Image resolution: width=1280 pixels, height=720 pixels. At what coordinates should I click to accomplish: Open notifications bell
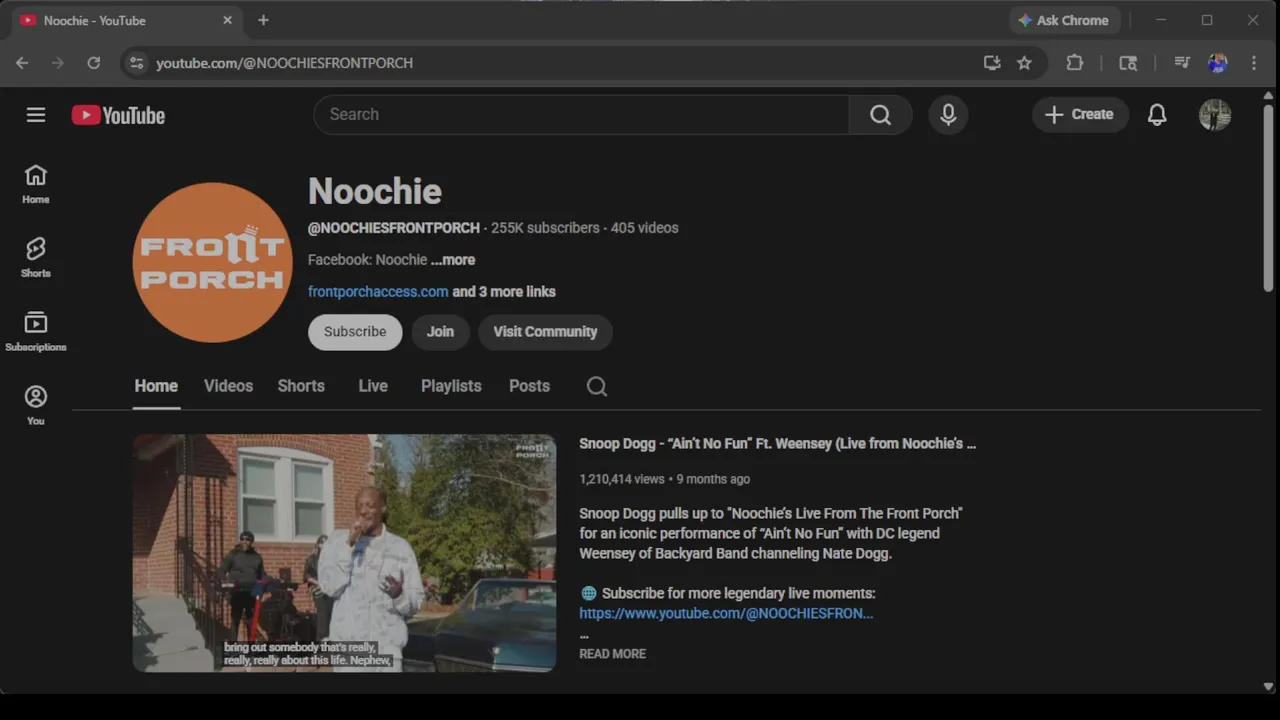click(x=1157, y=115)
